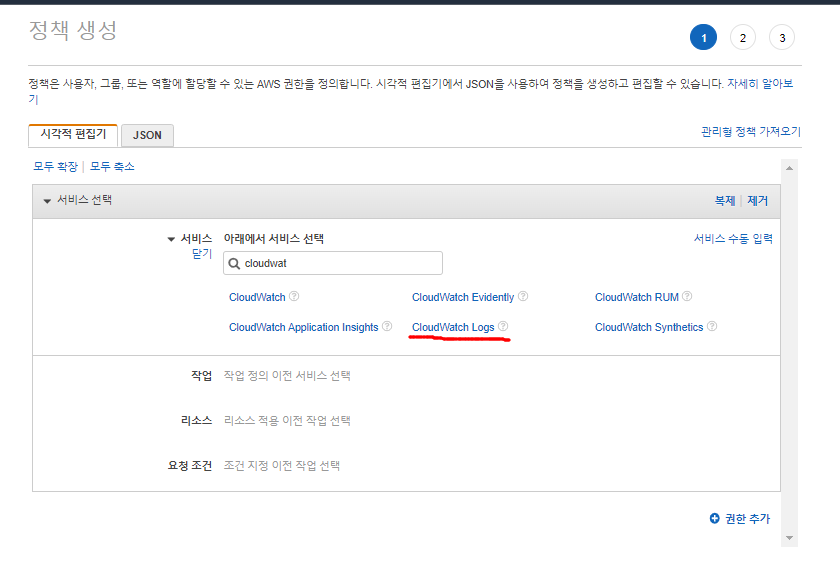
Task: Click 복제 to duplicate the block
Action: (725, 201)
